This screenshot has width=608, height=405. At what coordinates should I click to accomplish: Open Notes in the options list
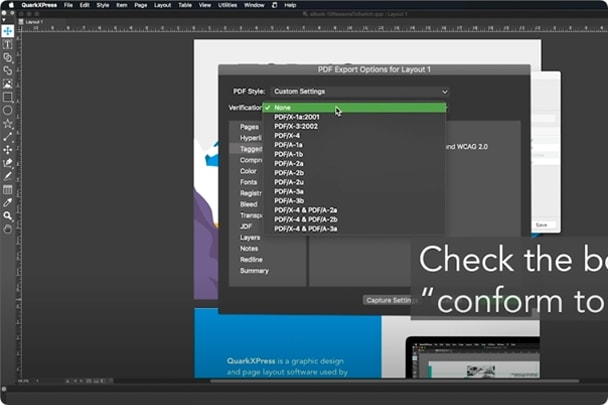coord(249,248)
